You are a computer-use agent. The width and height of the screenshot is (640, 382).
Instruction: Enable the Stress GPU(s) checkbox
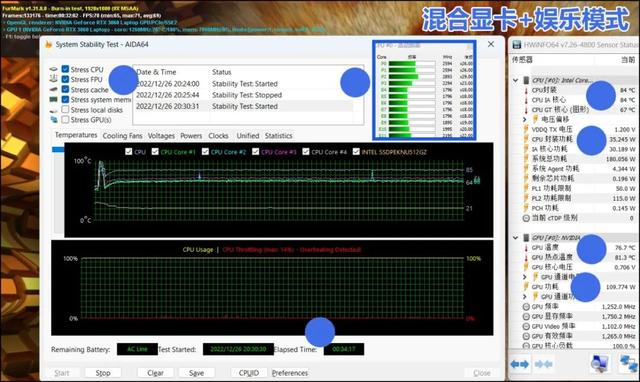click(65, 120)
